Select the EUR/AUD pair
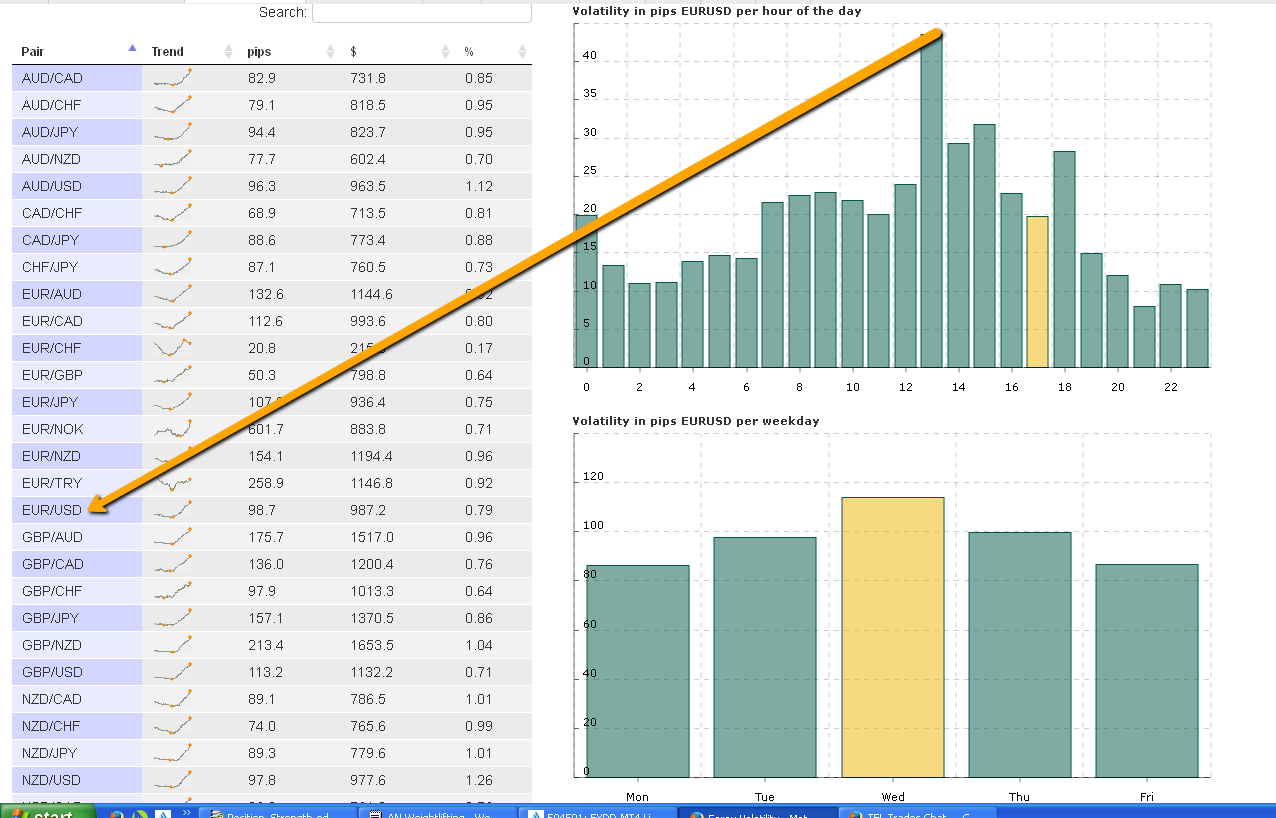 pyautogui.click(x=52, y=294)
